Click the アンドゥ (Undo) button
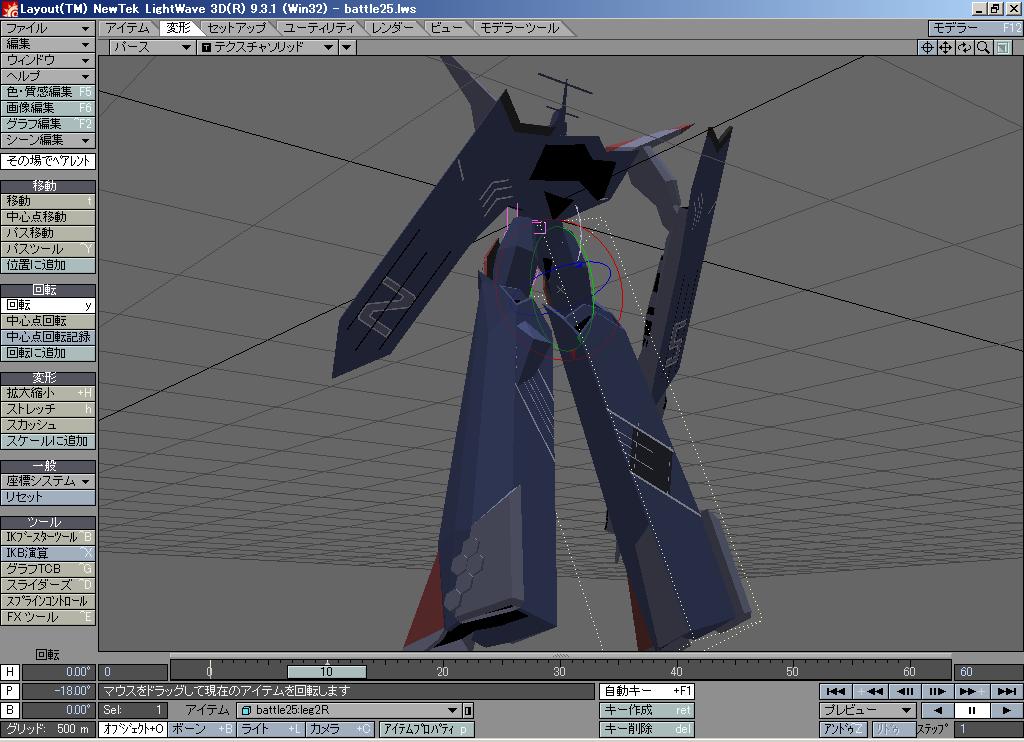 click(x=843, y=729)
